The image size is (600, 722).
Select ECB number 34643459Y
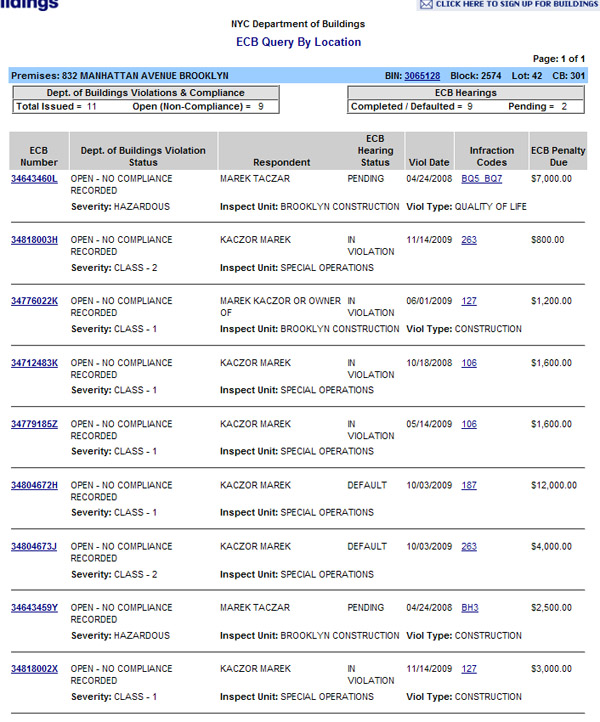35,608
